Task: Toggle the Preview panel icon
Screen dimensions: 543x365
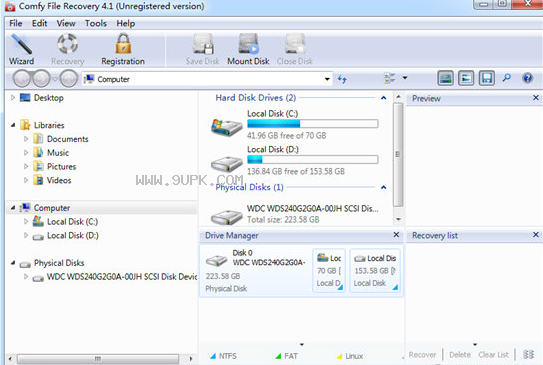Action: [x=466, y=78]
